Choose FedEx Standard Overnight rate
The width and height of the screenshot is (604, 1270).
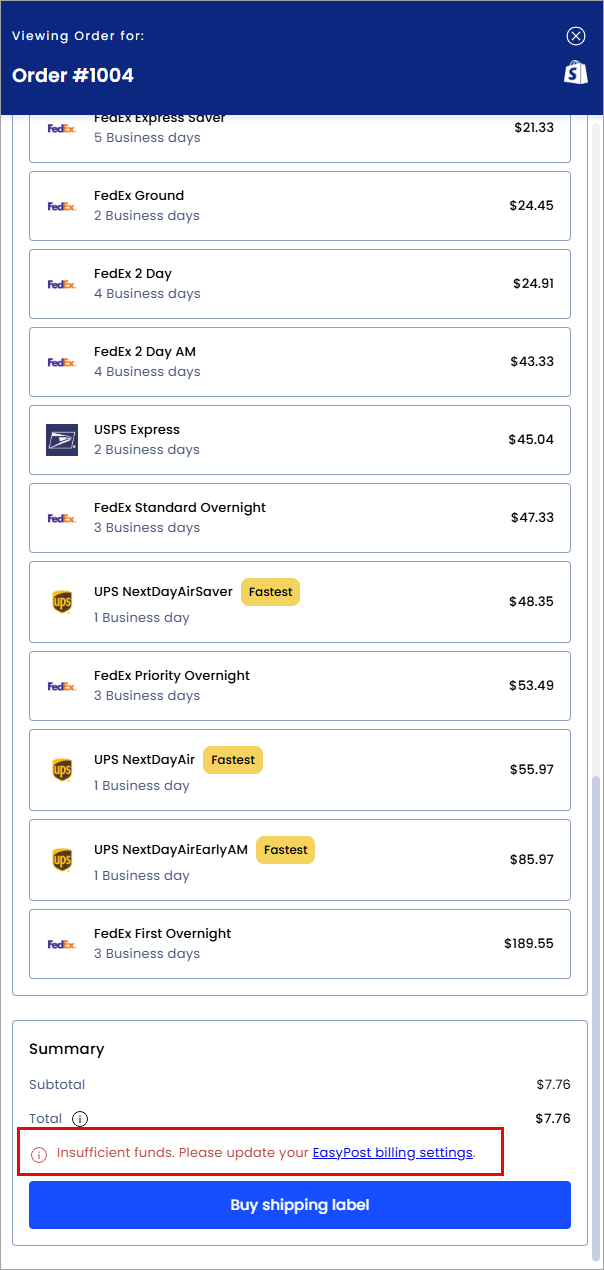tap(300, 518)
